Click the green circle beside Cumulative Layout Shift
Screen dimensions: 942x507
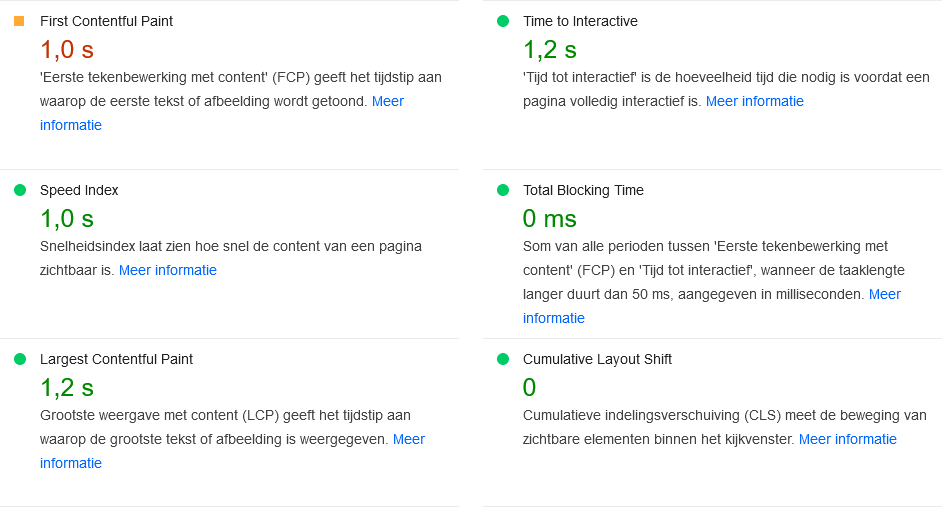(503, 359)
